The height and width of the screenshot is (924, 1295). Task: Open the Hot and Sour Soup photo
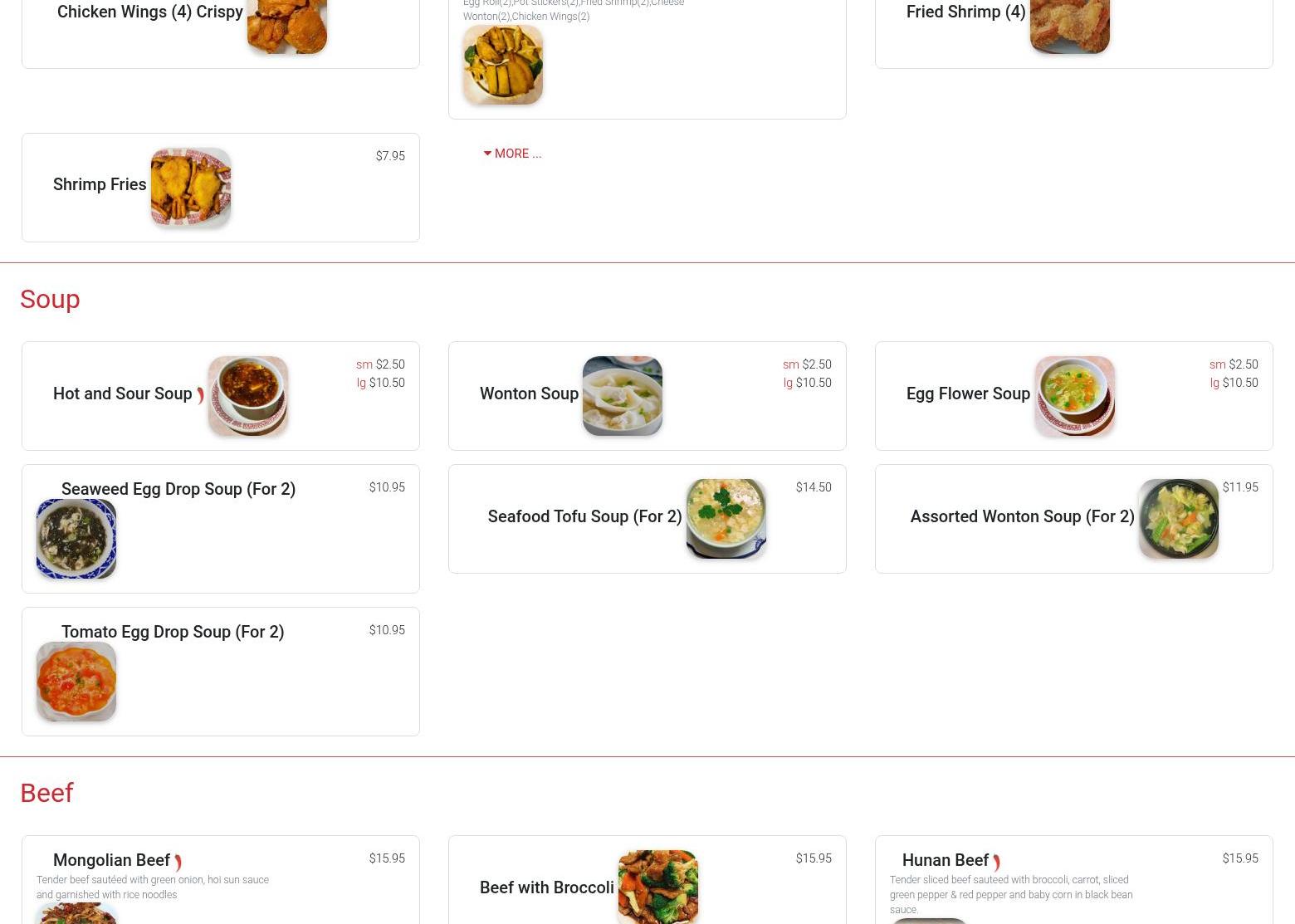248,396
